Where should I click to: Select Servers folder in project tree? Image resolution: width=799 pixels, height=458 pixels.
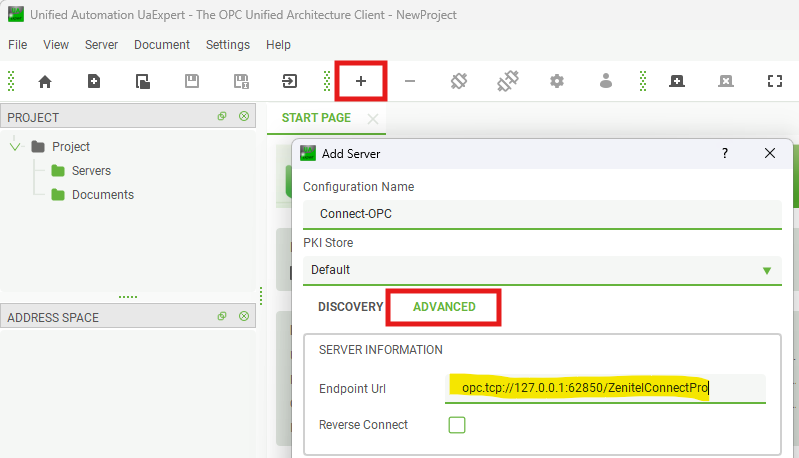coord(90,171)
